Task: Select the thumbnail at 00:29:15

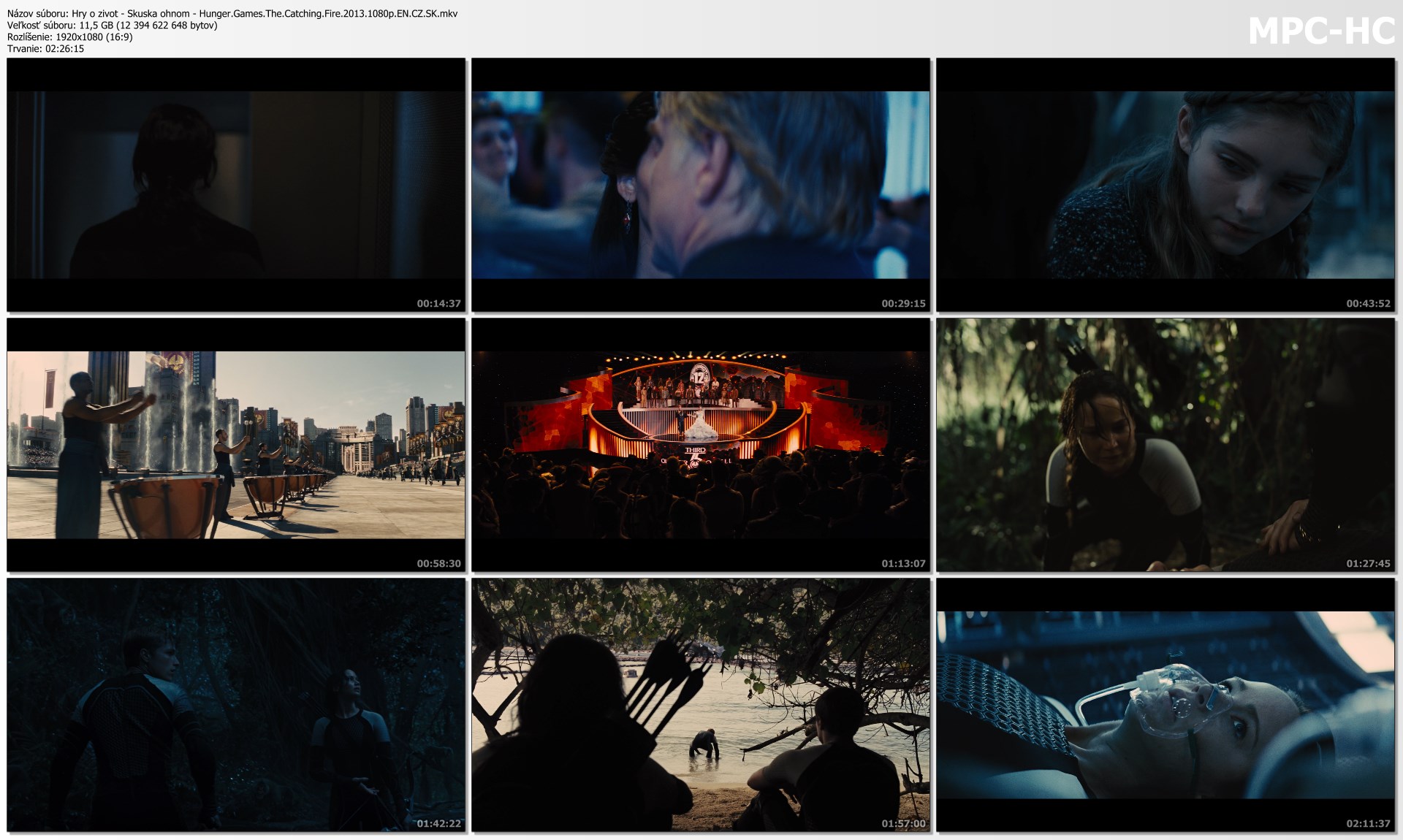Action: (701, 185)
